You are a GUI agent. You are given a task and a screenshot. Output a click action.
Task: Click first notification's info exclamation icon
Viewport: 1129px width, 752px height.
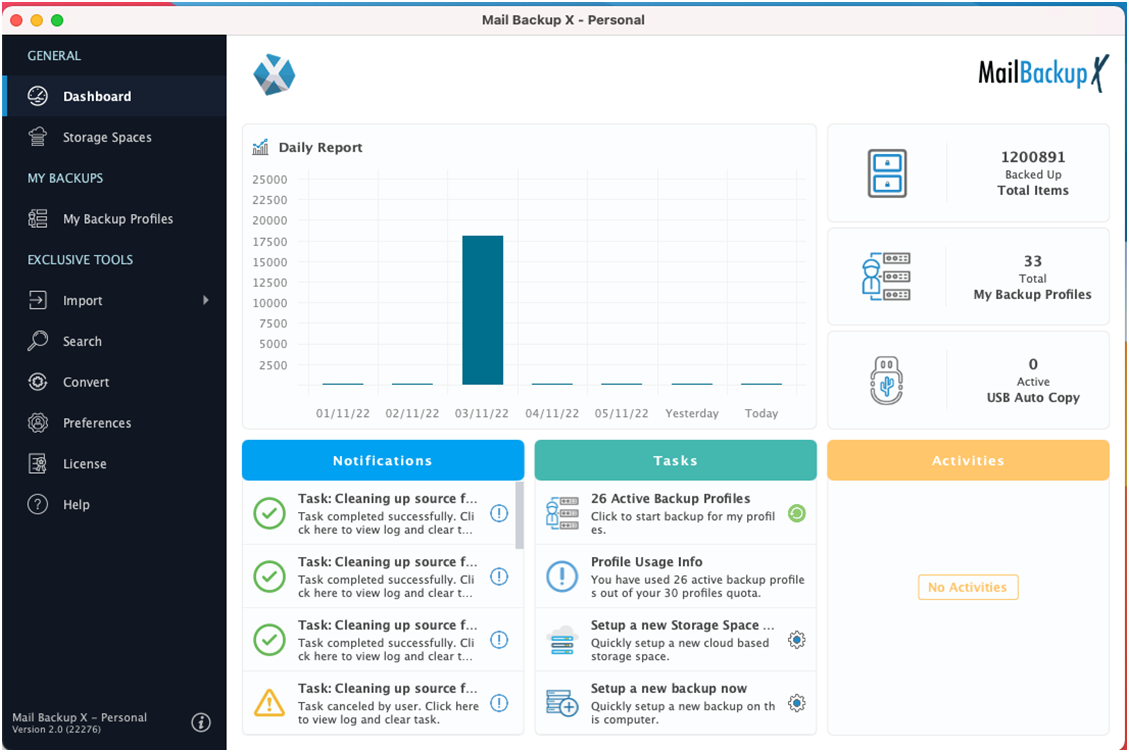click(x=499, y=514)
